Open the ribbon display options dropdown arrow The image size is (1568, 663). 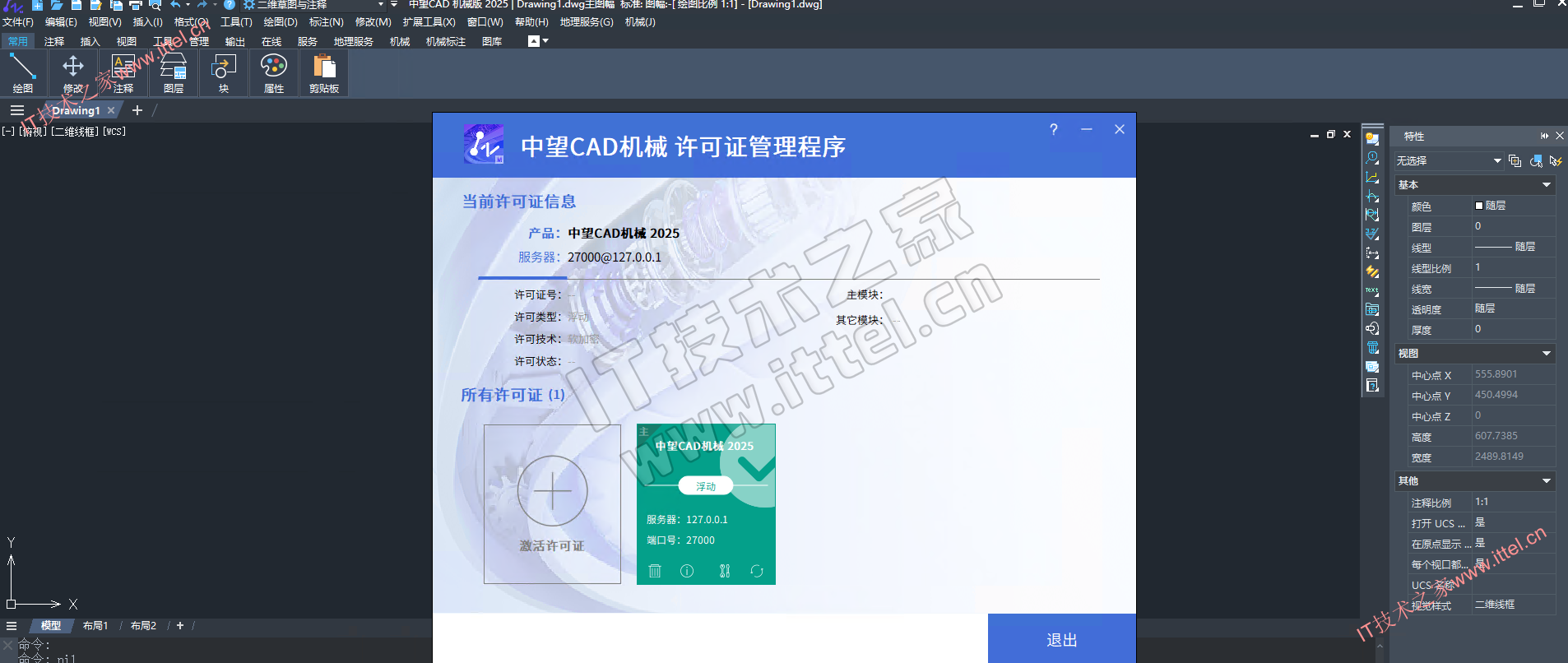(x=545, y=41)
